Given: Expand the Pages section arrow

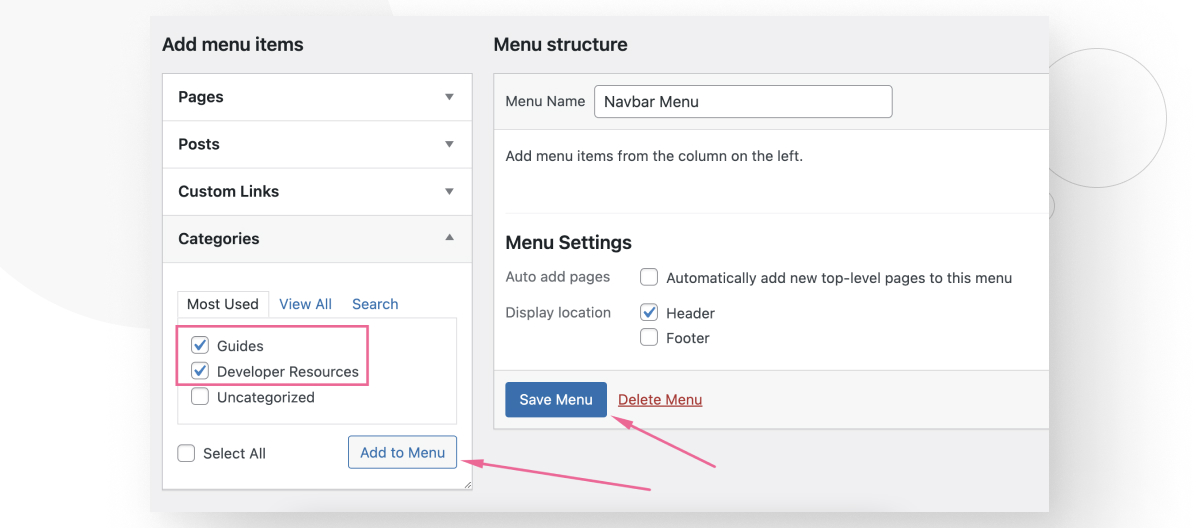Looking at the screenshot, I should 449,97.
